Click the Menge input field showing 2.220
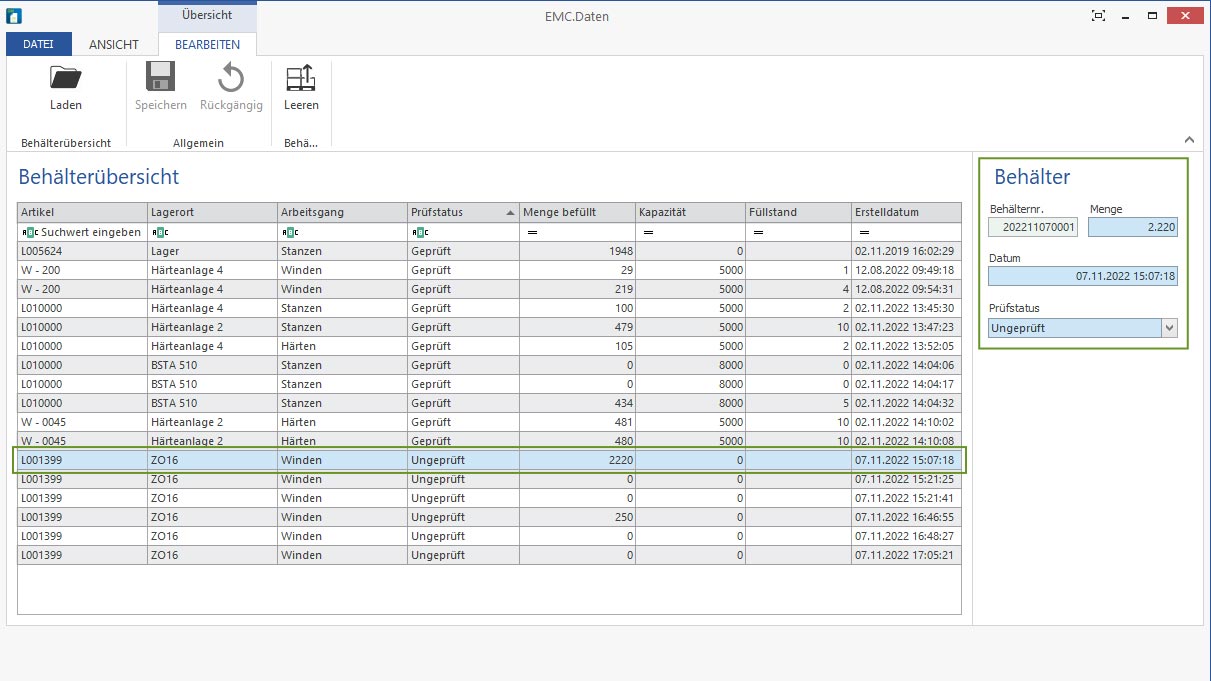This screenshot has height=681, width=1211. (x=1133, y=228)
